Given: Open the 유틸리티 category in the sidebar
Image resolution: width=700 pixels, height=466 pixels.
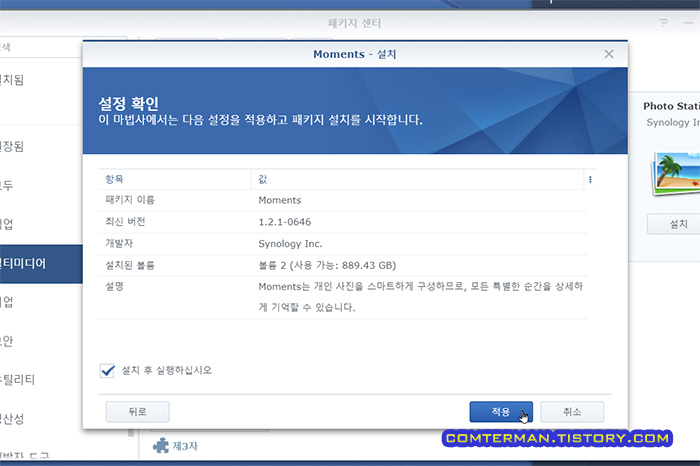Looking at the screenshot, I should [18, 380].
